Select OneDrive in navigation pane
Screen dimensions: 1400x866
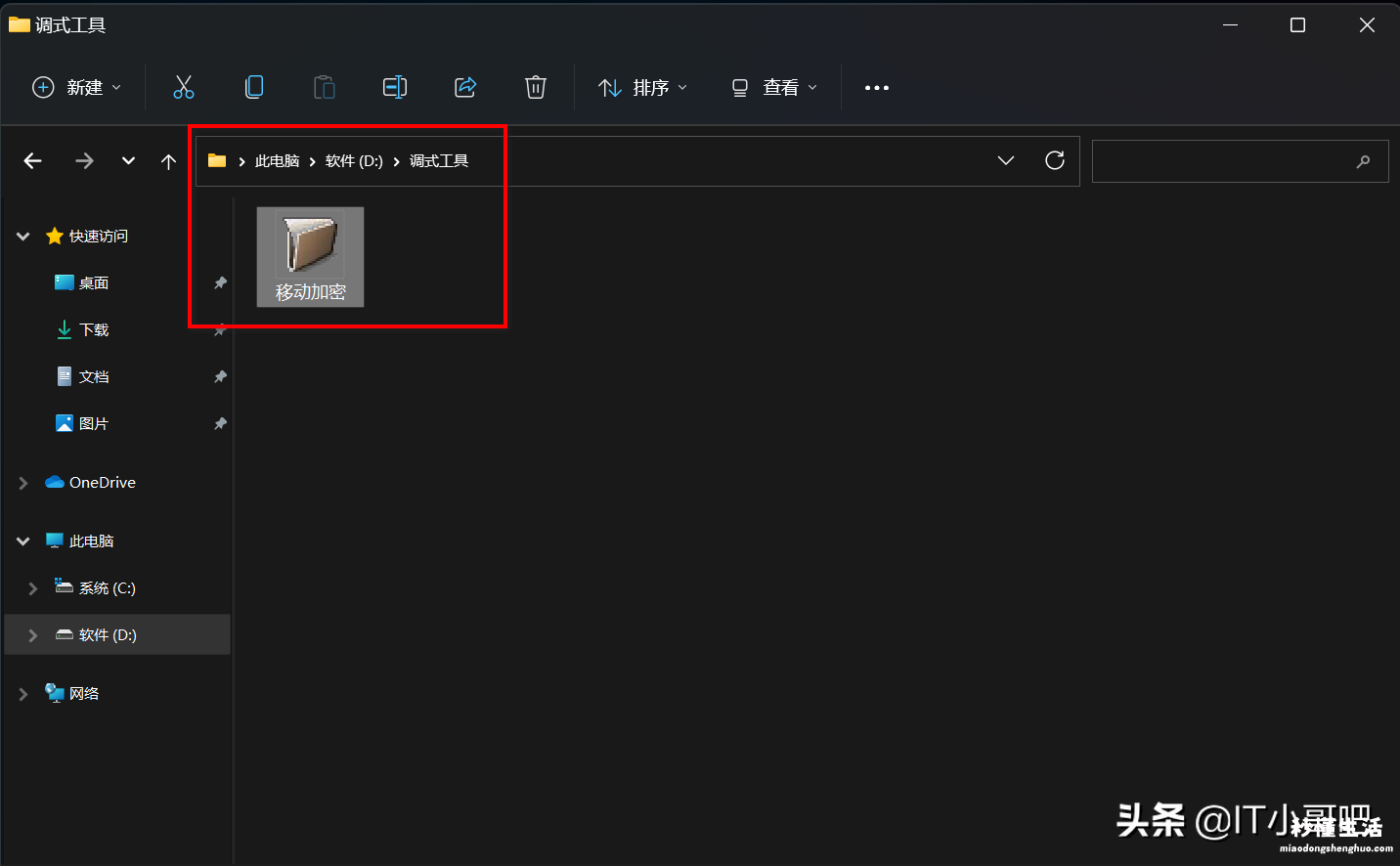(x=103, y=483)
